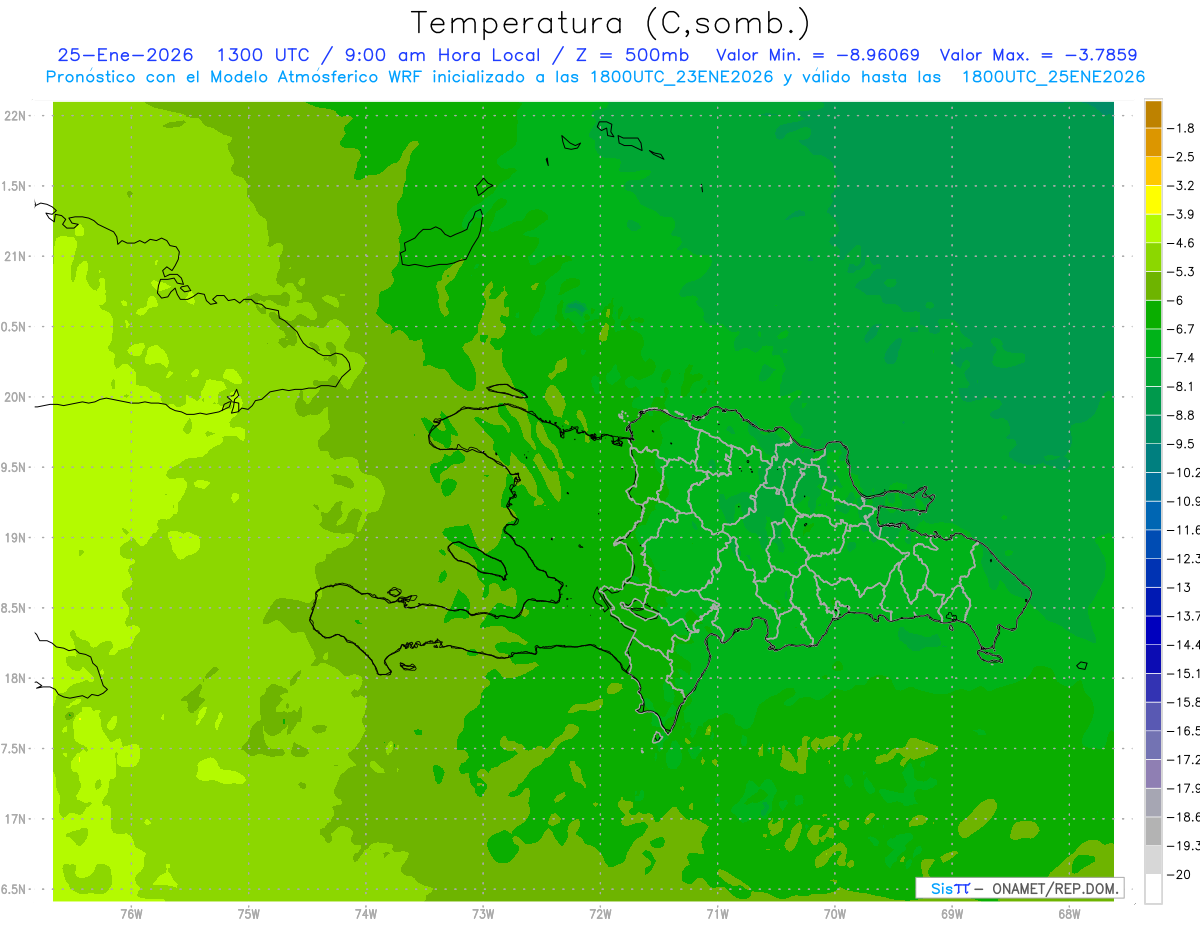Click the '69W' longitude label
The height and width of the screenshot is (927, 1200).
point(952,914)
